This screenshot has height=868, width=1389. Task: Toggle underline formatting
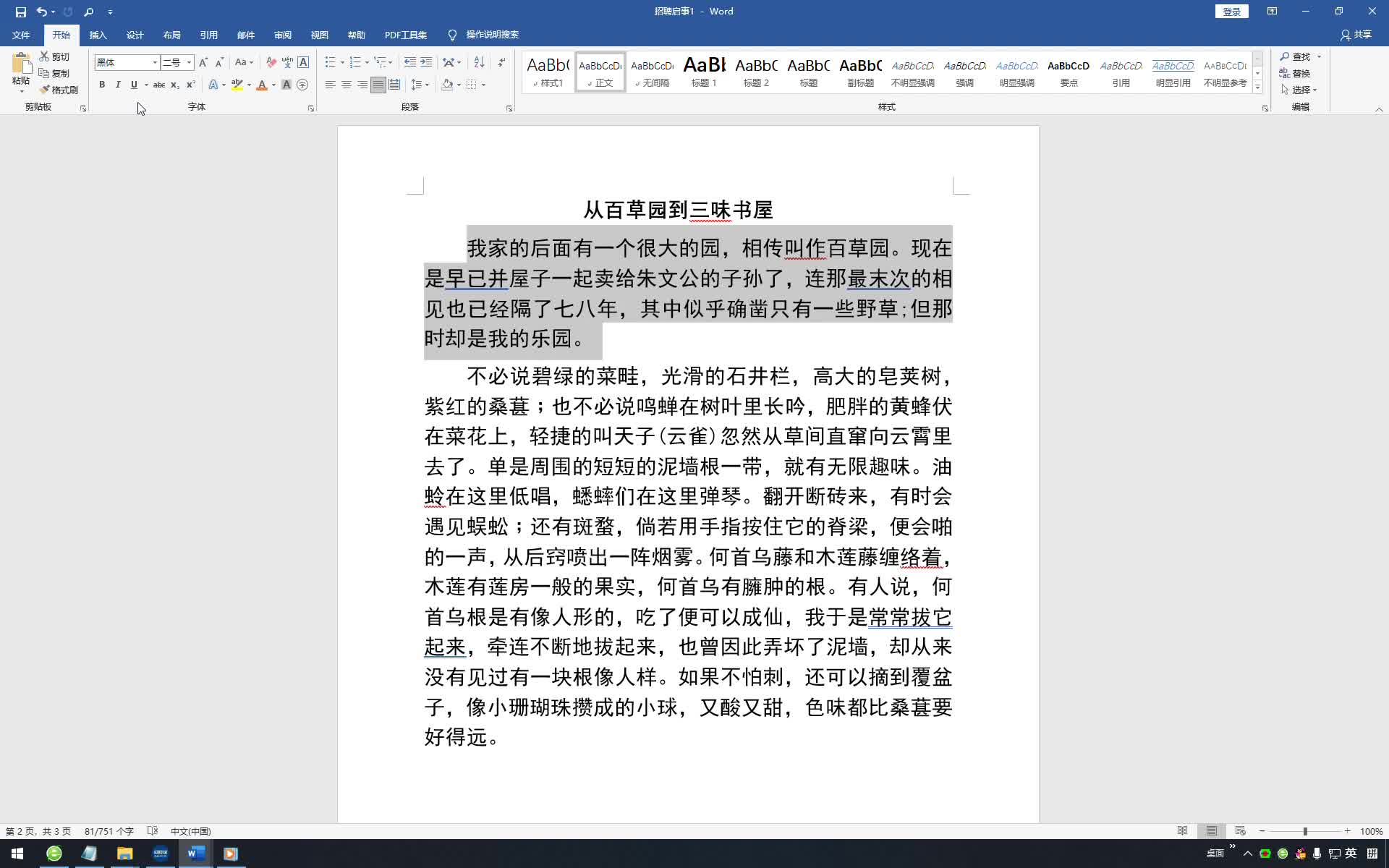134,85
